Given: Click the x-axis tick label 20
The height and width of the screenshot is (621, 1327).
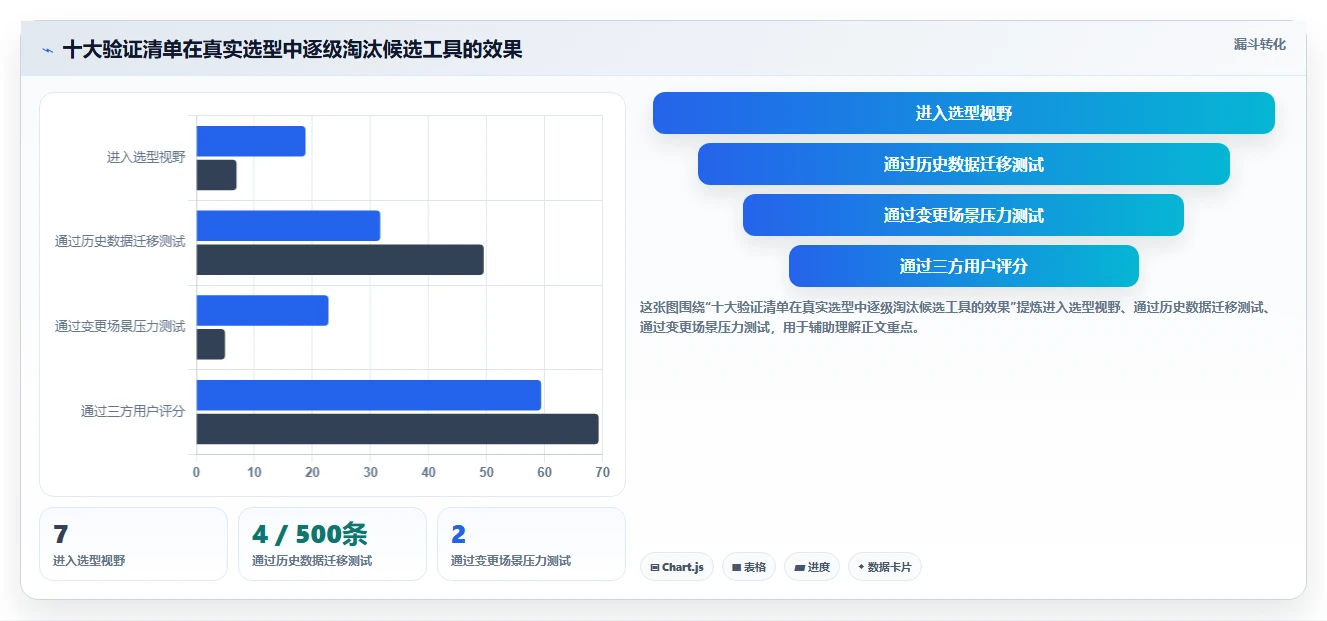Looking at the screenshot, I should coord(312,472).
